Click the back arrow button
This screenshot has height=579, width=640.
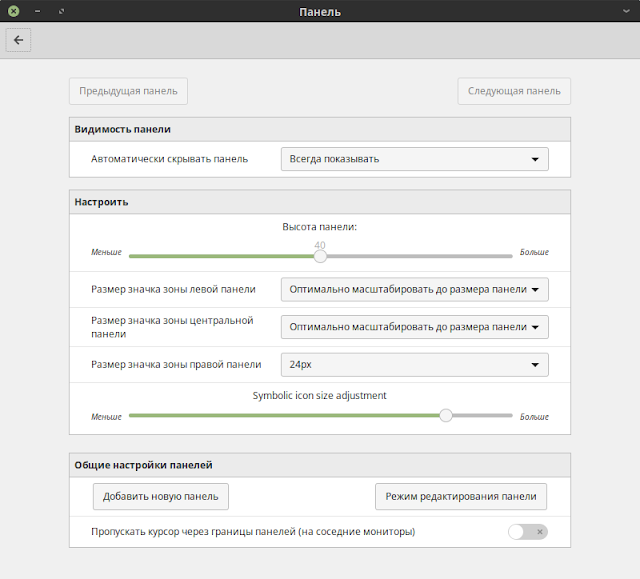click(x=18, y=40)
